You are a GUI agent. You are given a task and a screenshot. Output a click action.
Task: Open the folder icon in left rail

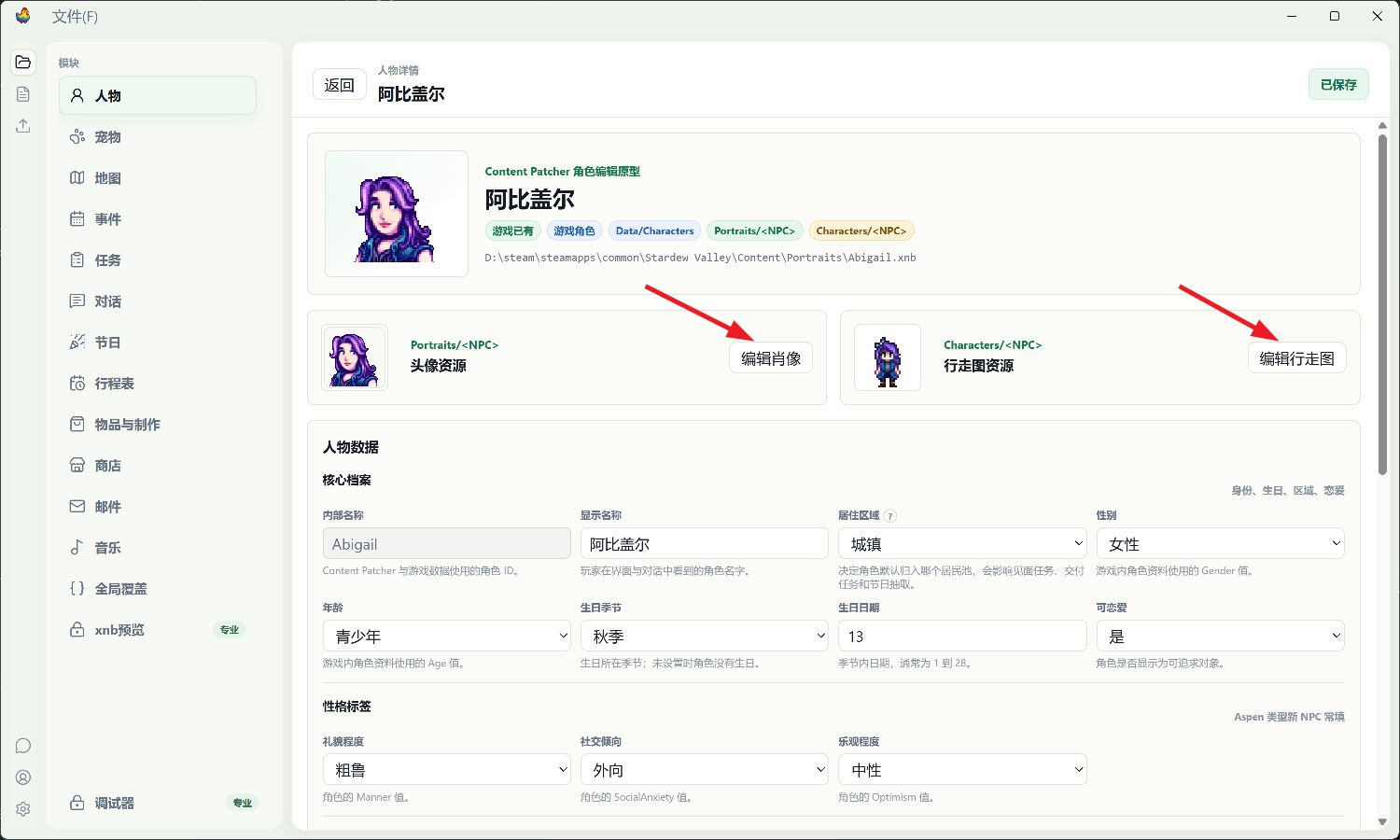pos(23,63)
